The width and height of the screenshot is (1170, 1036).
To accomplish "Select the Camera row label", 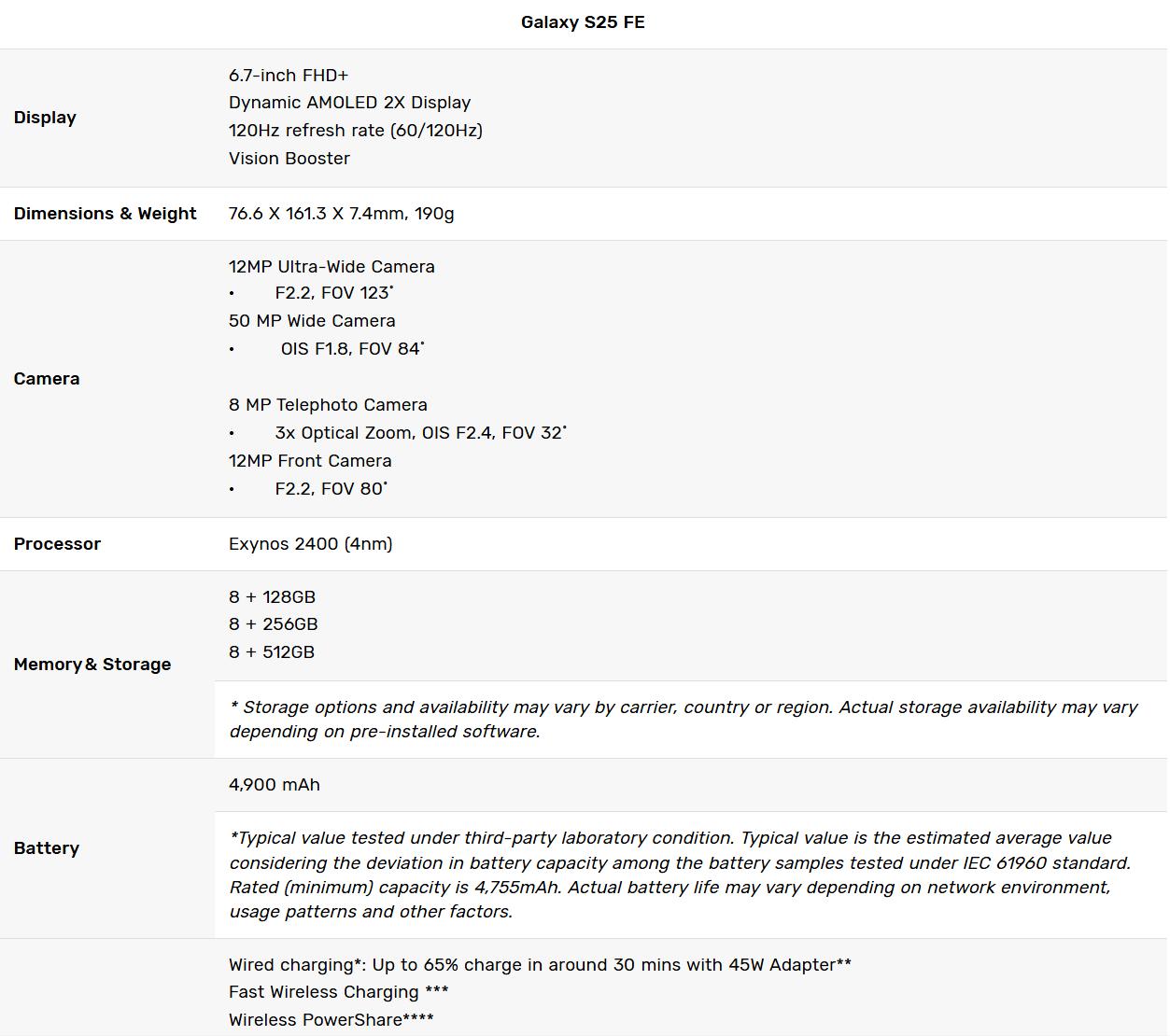I will 47,379.
